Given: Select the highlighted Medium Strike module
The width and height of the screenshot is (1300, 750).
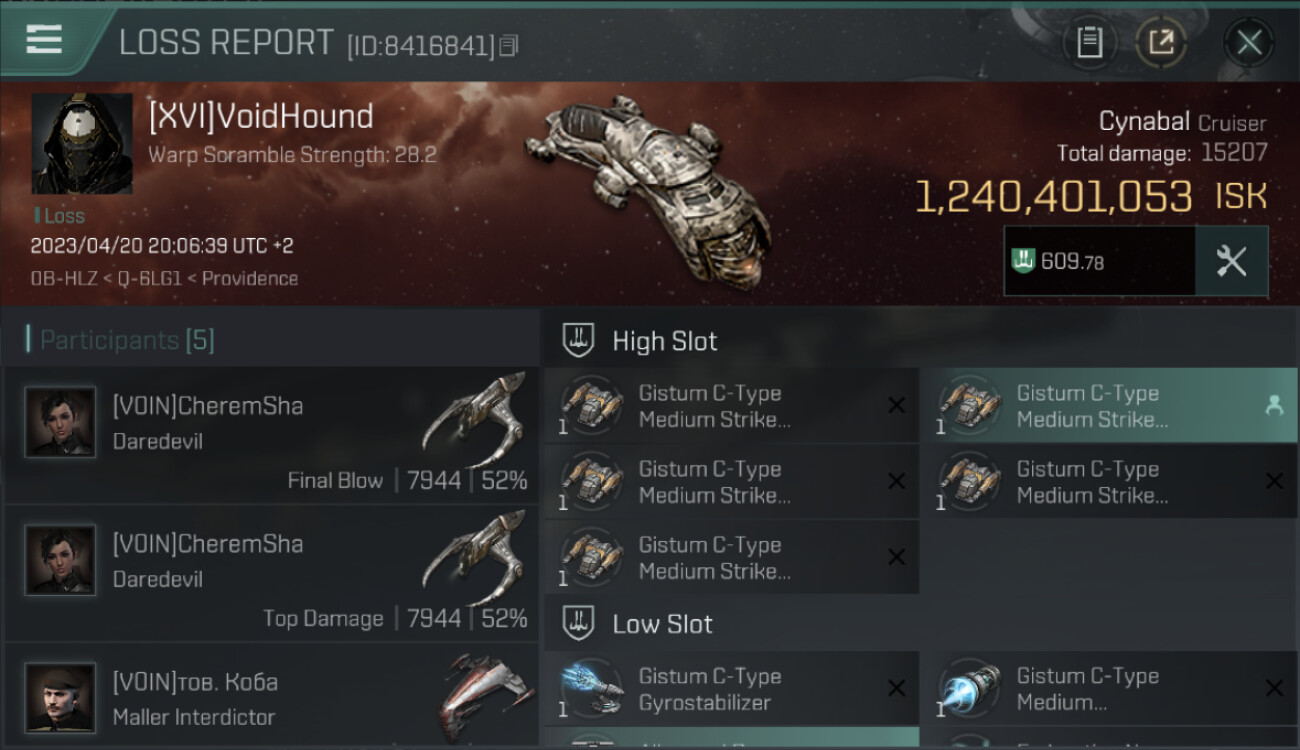Looking at the screenshot, I should [x=1109, y=406].
